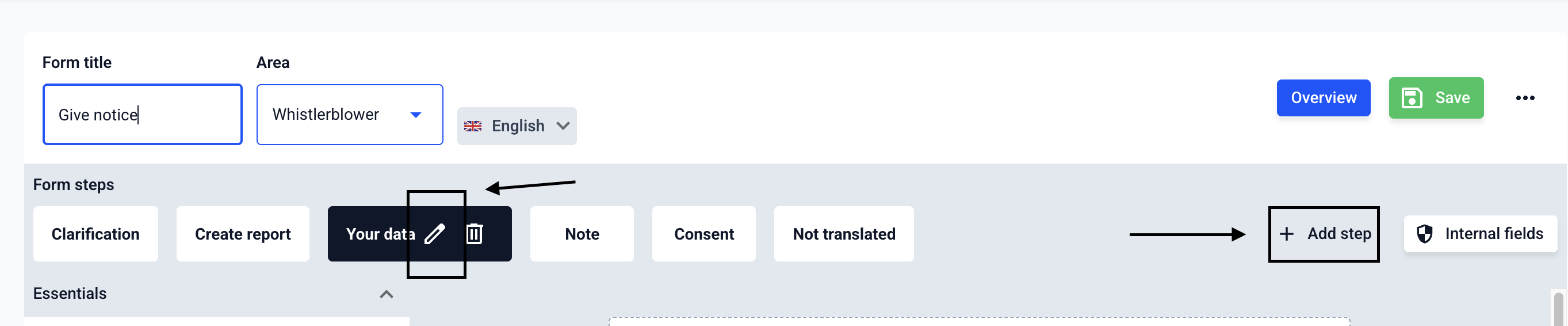Open the Note form step
Screen dimensions: 1568x326
582,234
